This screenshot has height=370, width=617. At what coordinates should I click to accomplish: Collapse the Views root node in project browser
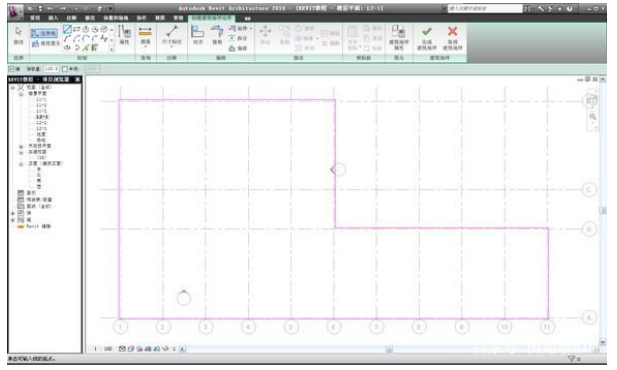[13, 88]
